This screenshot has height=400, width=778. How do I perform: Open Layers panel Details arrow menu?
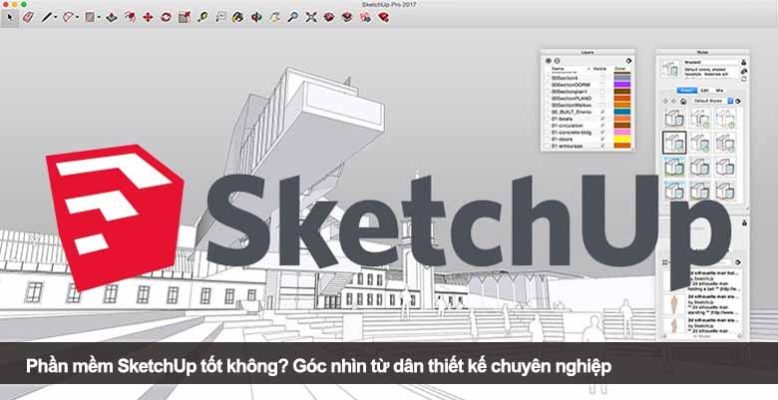629,61
